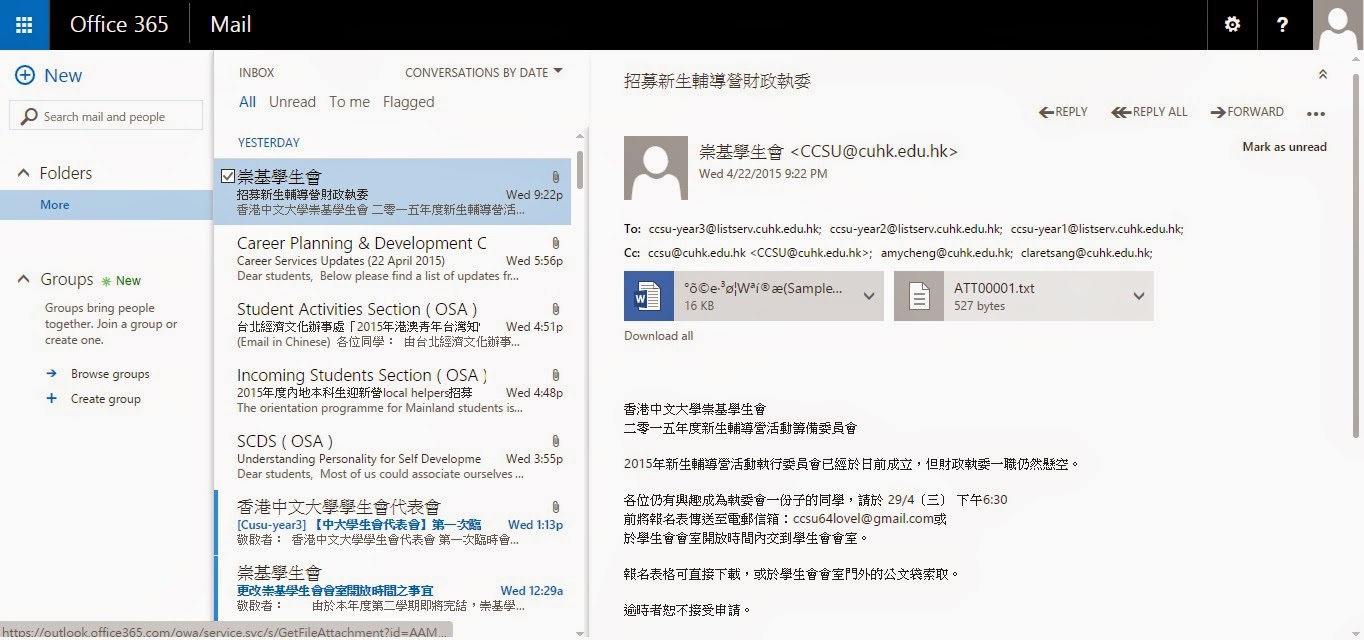Open your account profile picture menu
The image size is (1364, 640).
(x=1337, y=24)
